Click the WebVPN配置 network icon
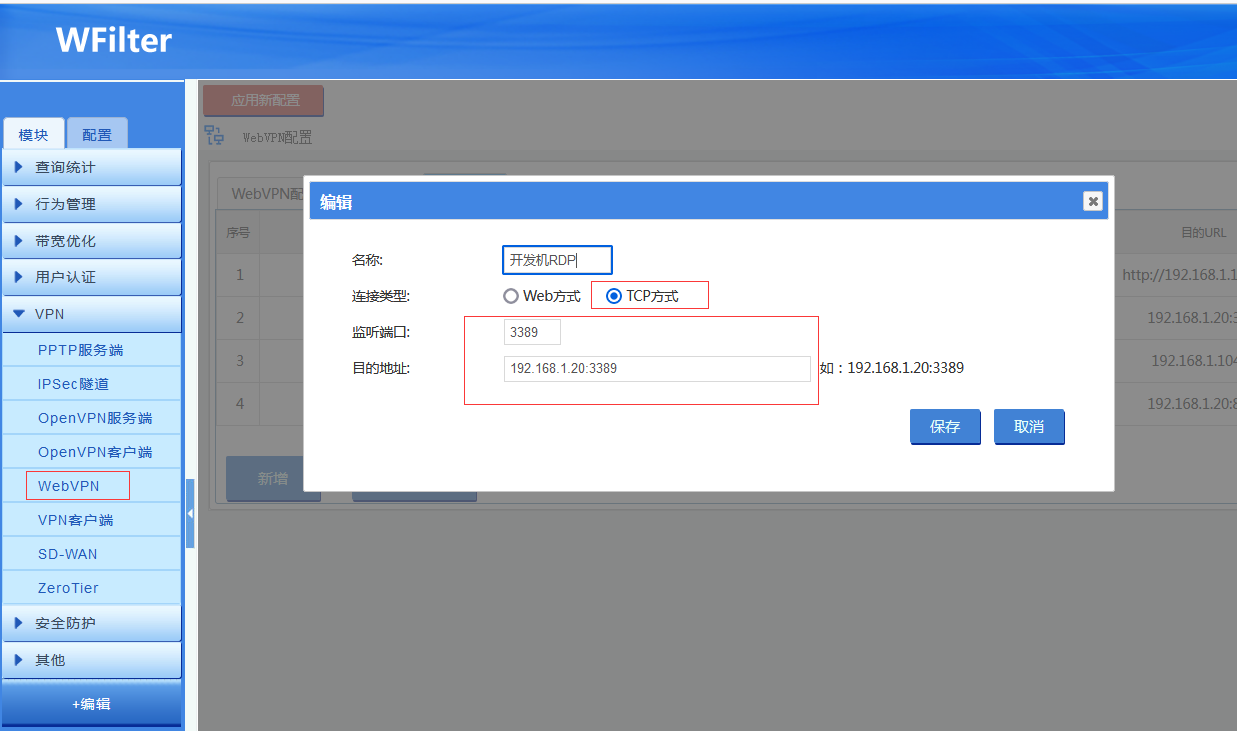Screen dimensions: 1237x731 coord(214,135)
